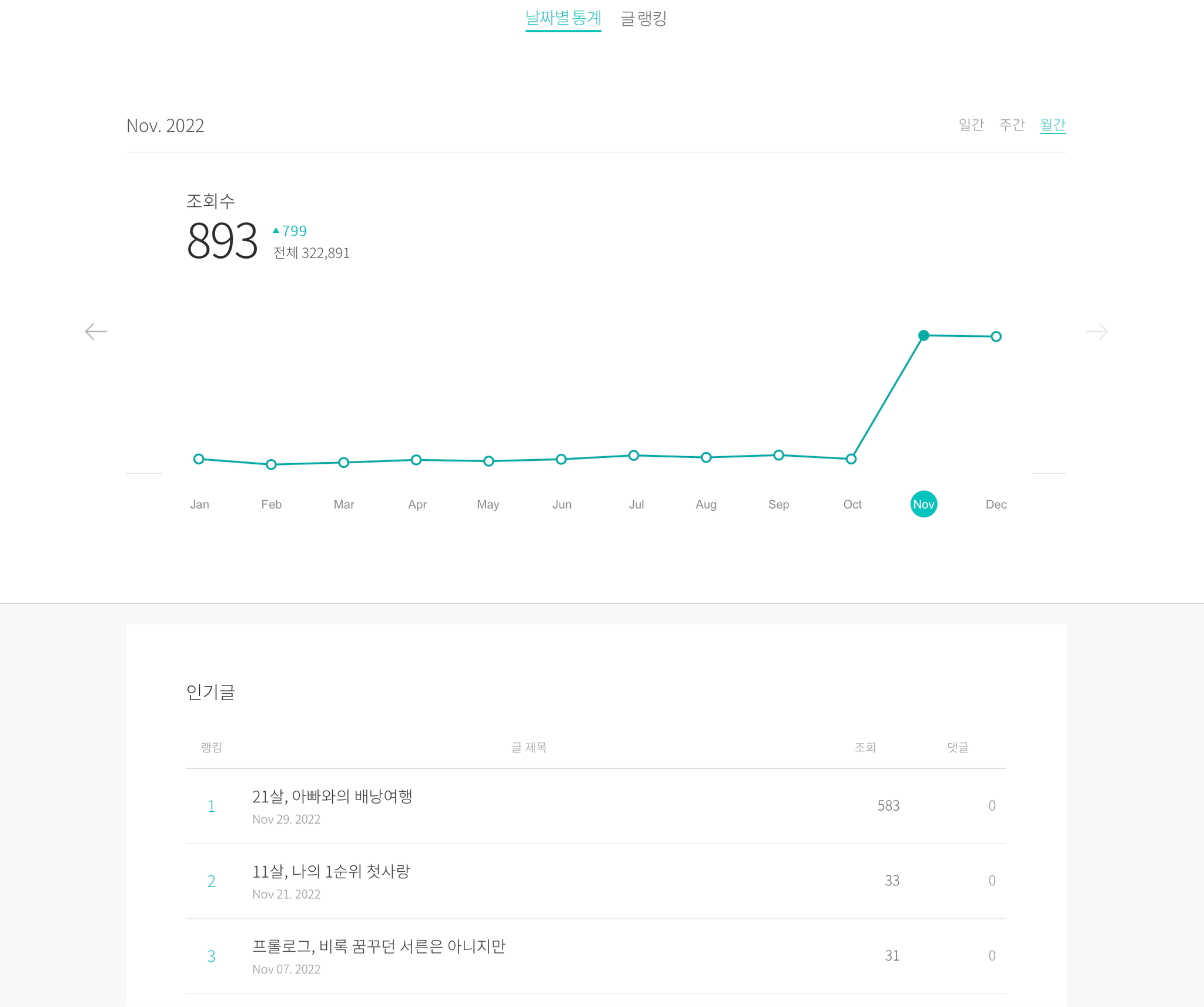Screen dimensions: 1204x1007
Task: Open post 11살, 나의 1순위 첫사랑
Action: [x=331, y=872]
